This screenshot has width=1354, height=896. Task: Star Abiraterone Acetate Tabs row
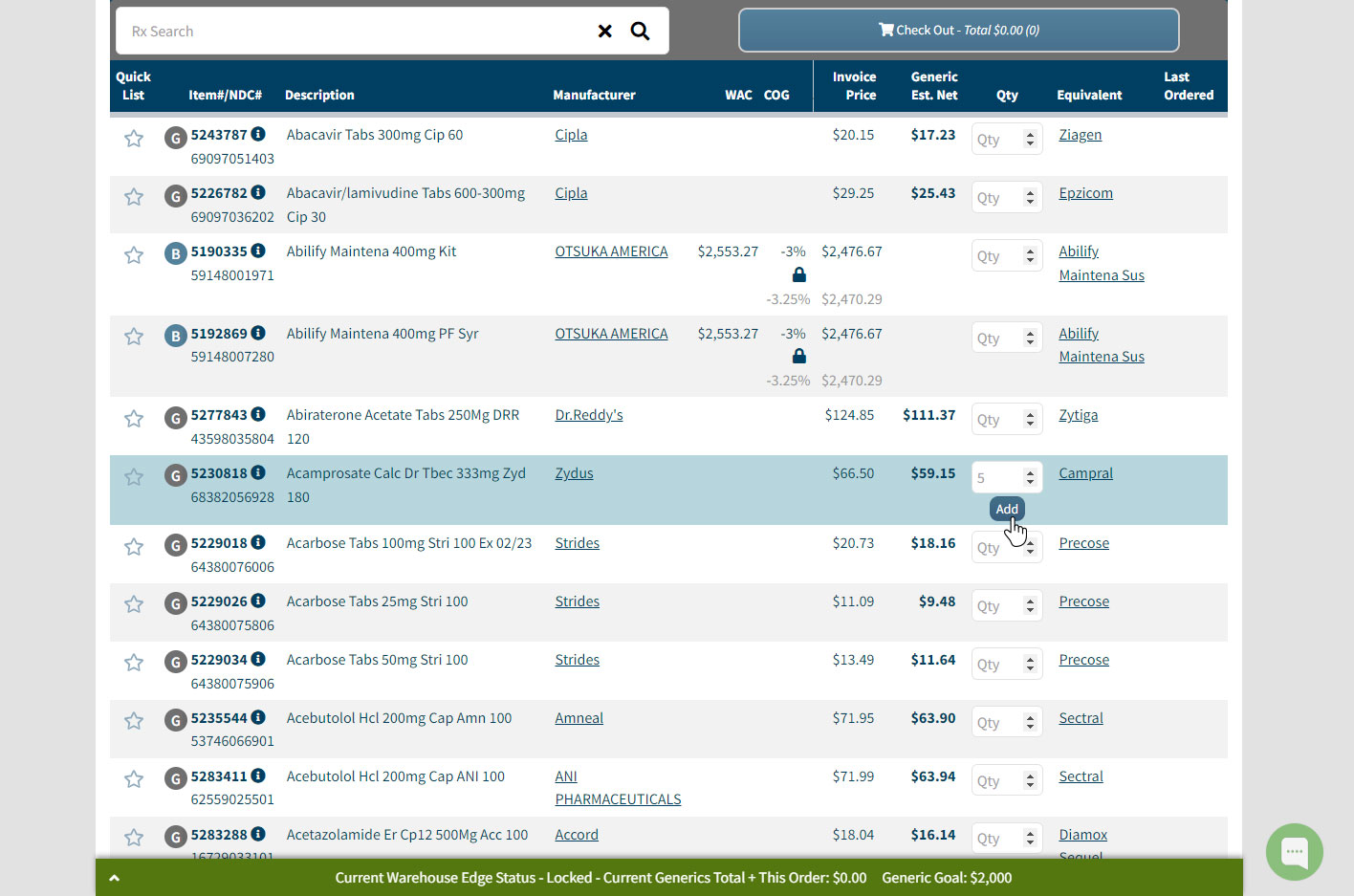(134, 419)
